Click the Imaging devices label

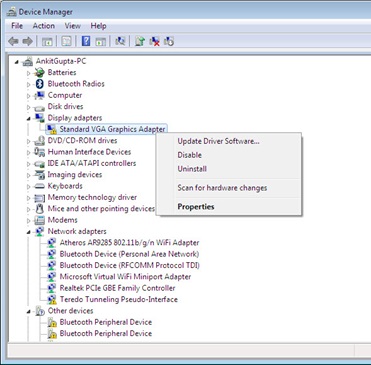(x=75, y=175)
